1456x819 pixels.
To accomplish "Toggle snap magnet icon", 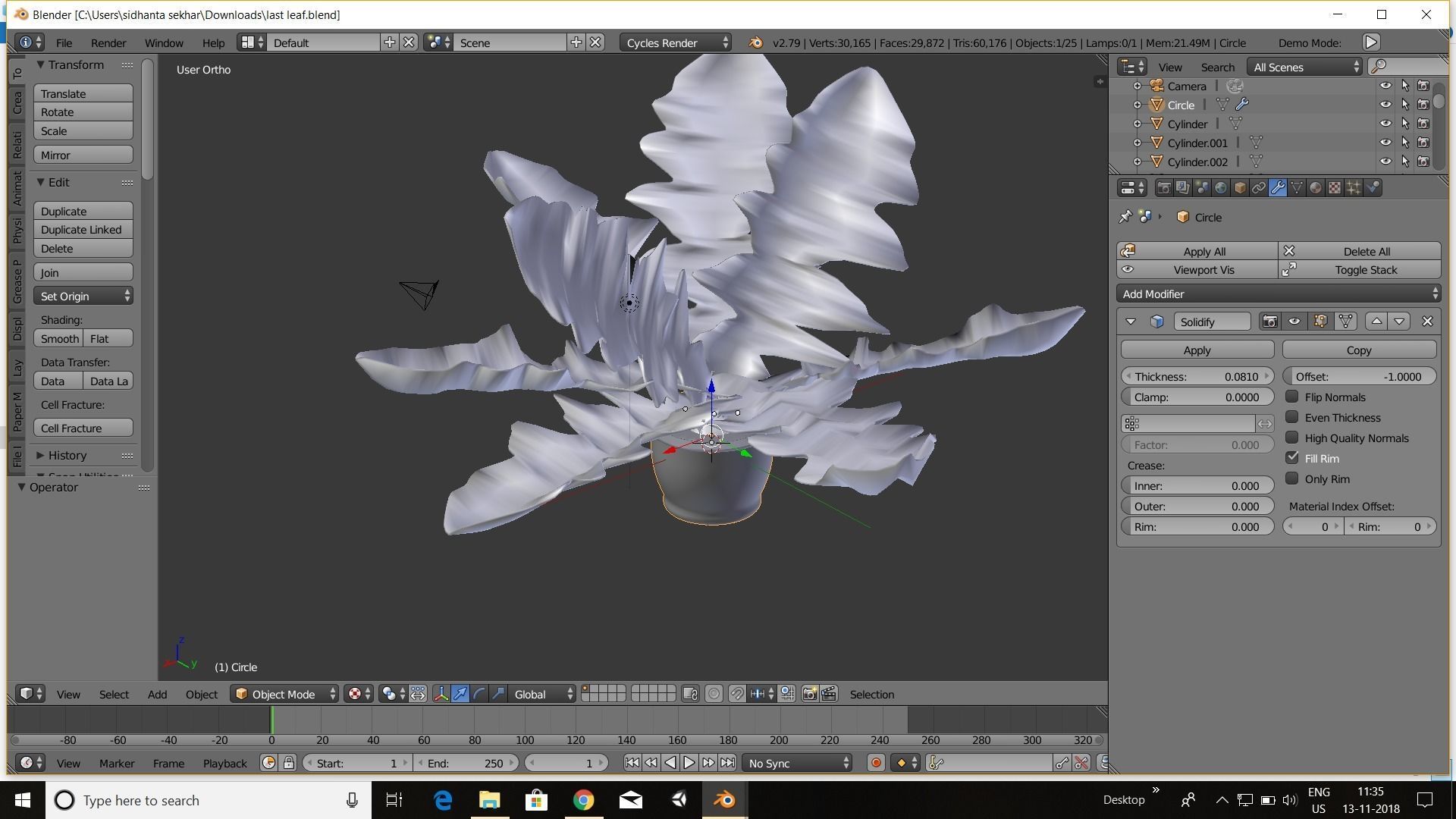I will click(736, 694).
